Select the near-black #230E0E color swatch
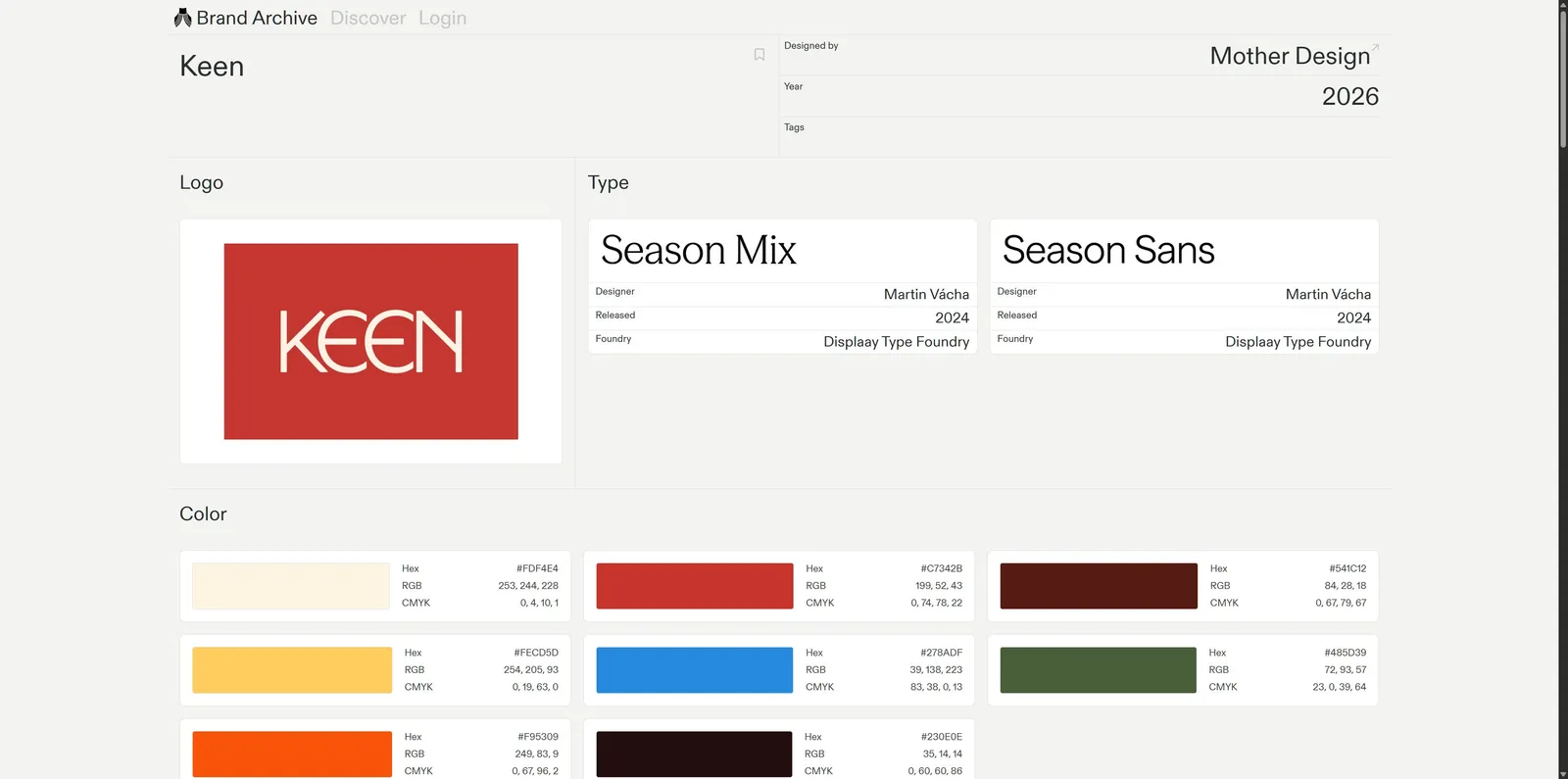Image resolution: width=1568 pixels, height=779 pixels. [694, 755]
